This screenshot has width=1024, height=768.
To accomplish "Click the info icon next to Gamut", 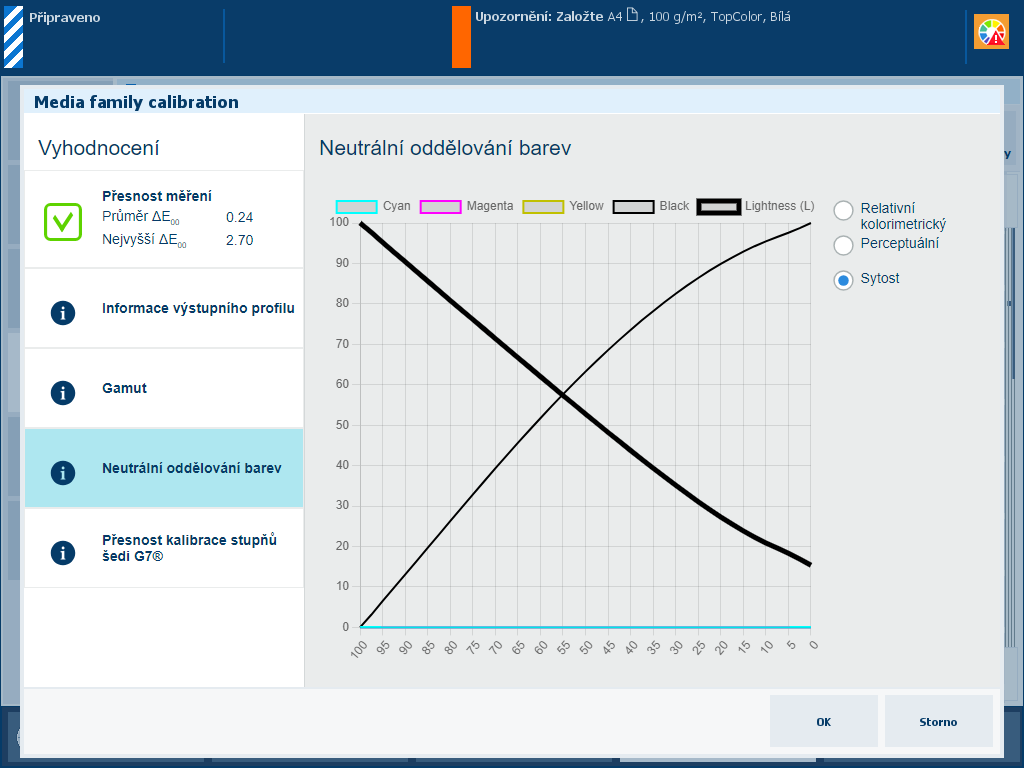I will [63, 392].
